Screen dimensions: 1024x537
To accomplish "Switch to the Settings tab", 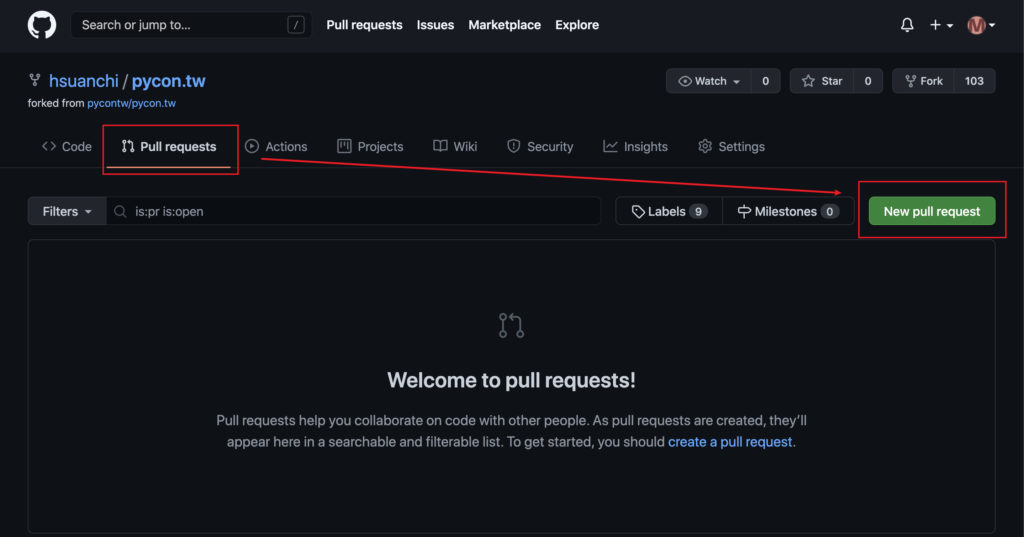I will [731, 146].
